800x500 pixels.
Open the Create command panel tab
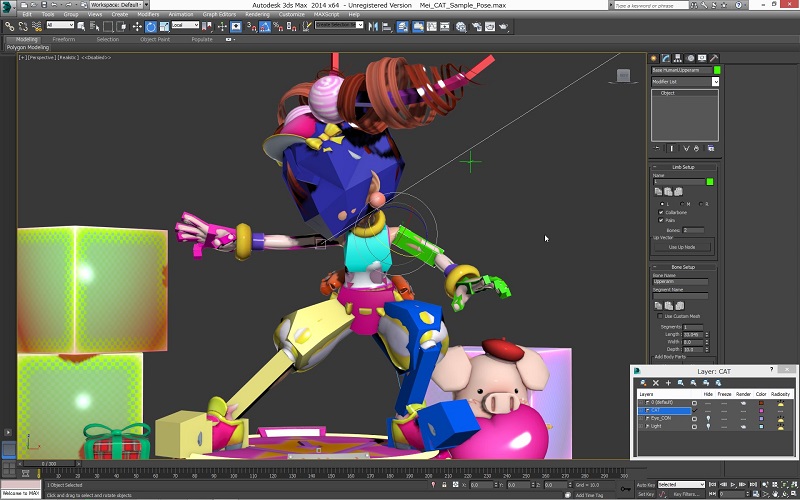pos(653,58)
